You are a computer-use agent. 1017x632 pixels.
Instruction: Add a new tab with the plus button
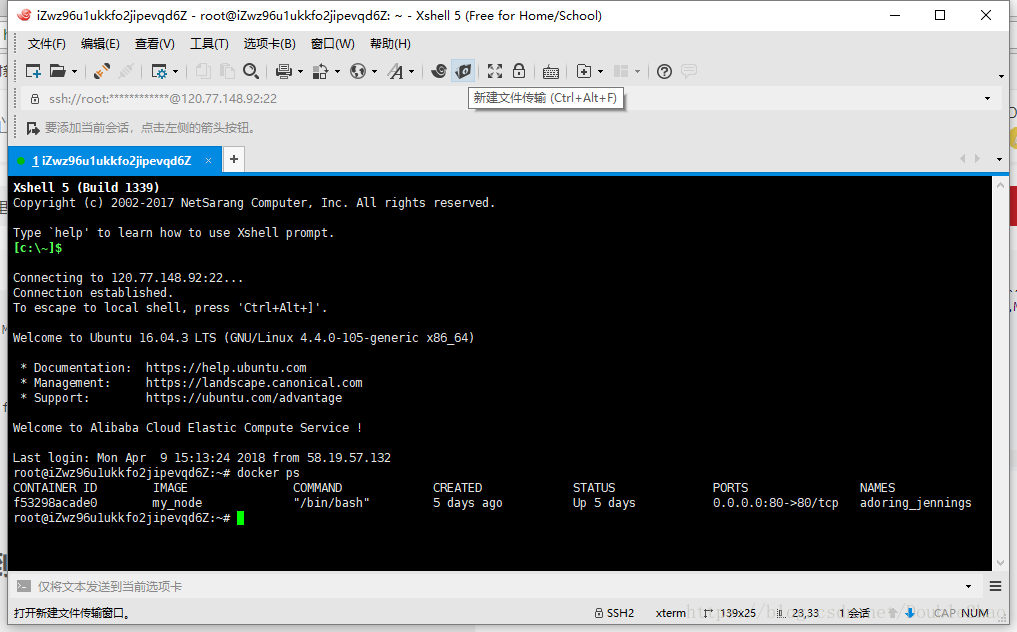pos(233,159)
